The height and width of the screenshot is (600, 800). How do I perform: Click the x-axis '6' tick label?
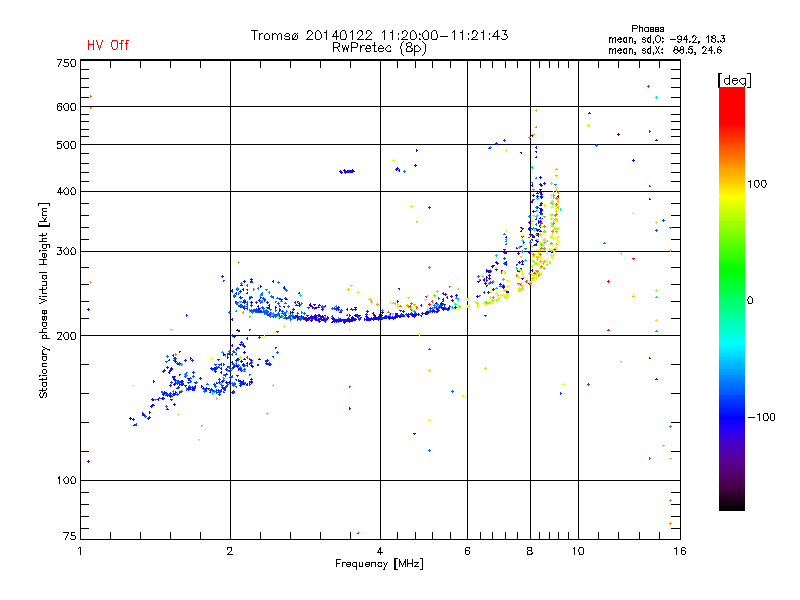click(467, 551)
